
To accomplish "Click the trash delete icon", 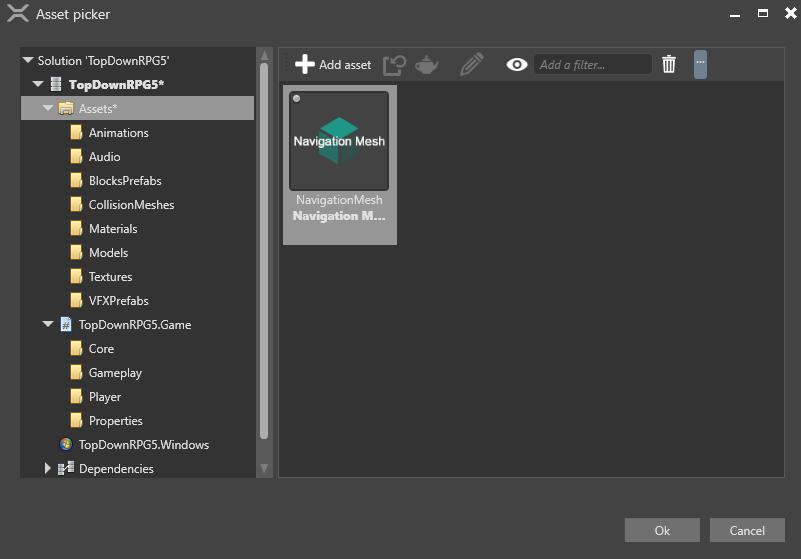I will (669, 64).
